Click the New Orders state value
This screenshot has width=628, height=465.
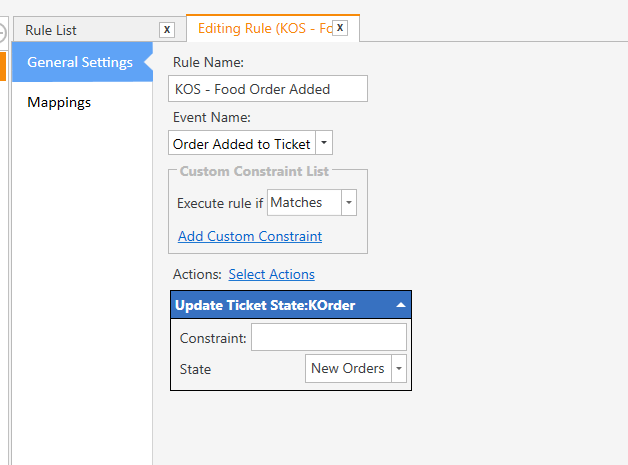click(347, 368)
